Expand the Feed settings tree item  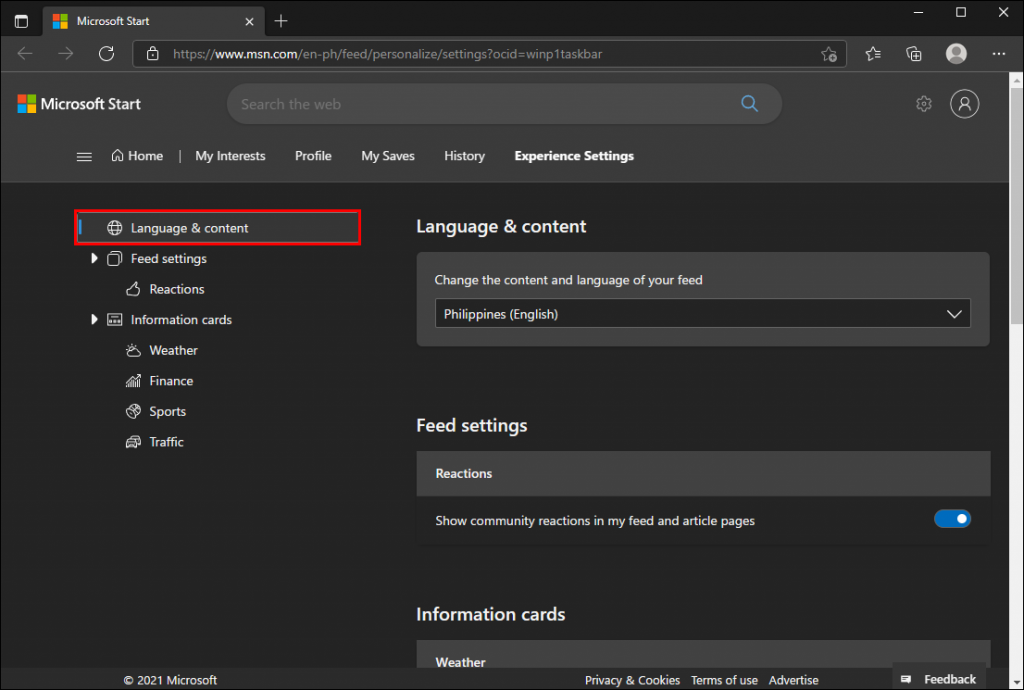tap(94, 258)
